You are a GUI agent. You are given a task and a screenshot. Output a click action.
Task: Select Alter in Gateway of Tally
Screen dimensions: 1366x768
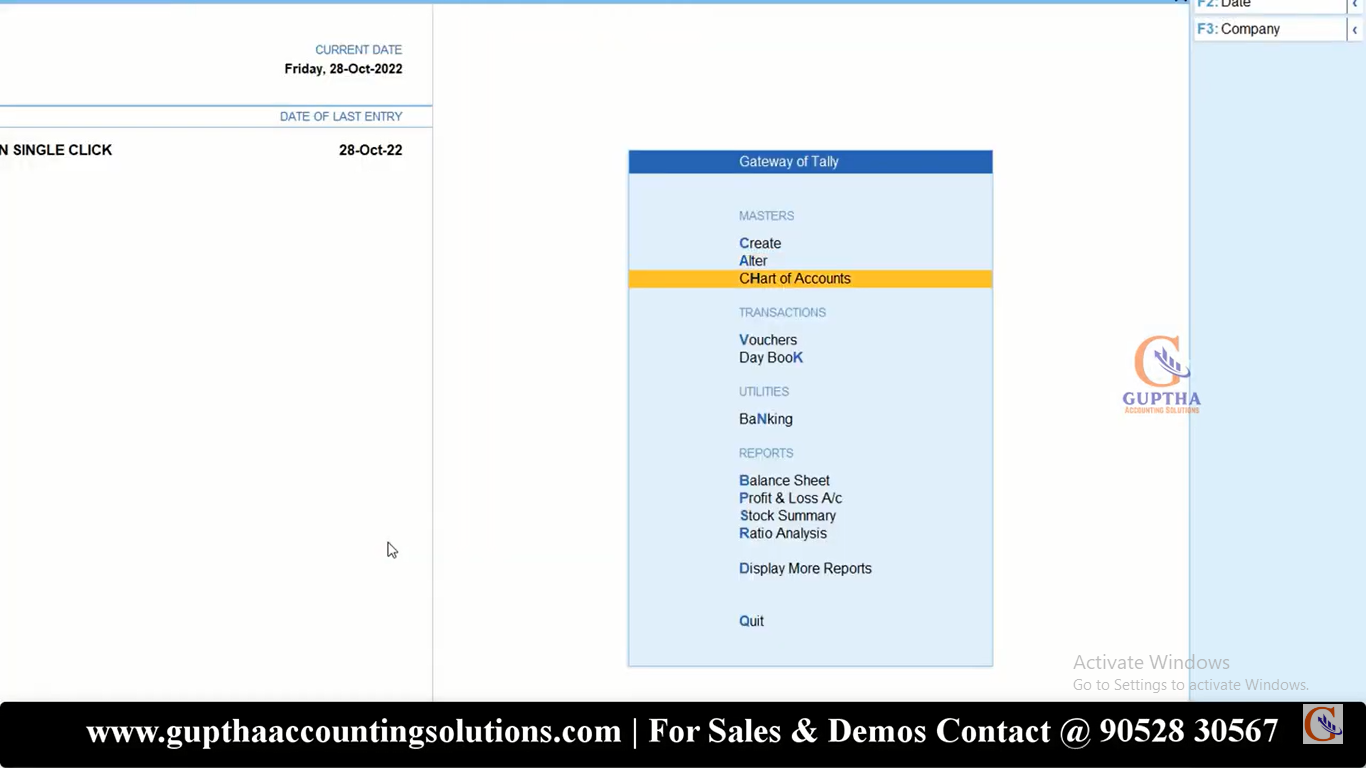753,261
